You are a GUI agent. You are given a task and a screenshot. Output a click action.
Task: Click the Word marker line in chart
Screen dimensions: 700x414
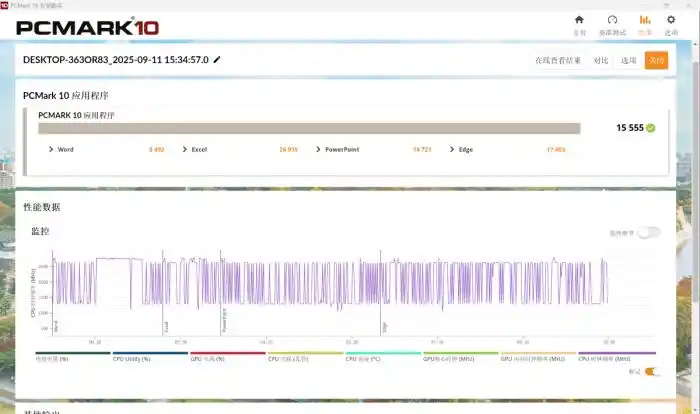(53, 293)
